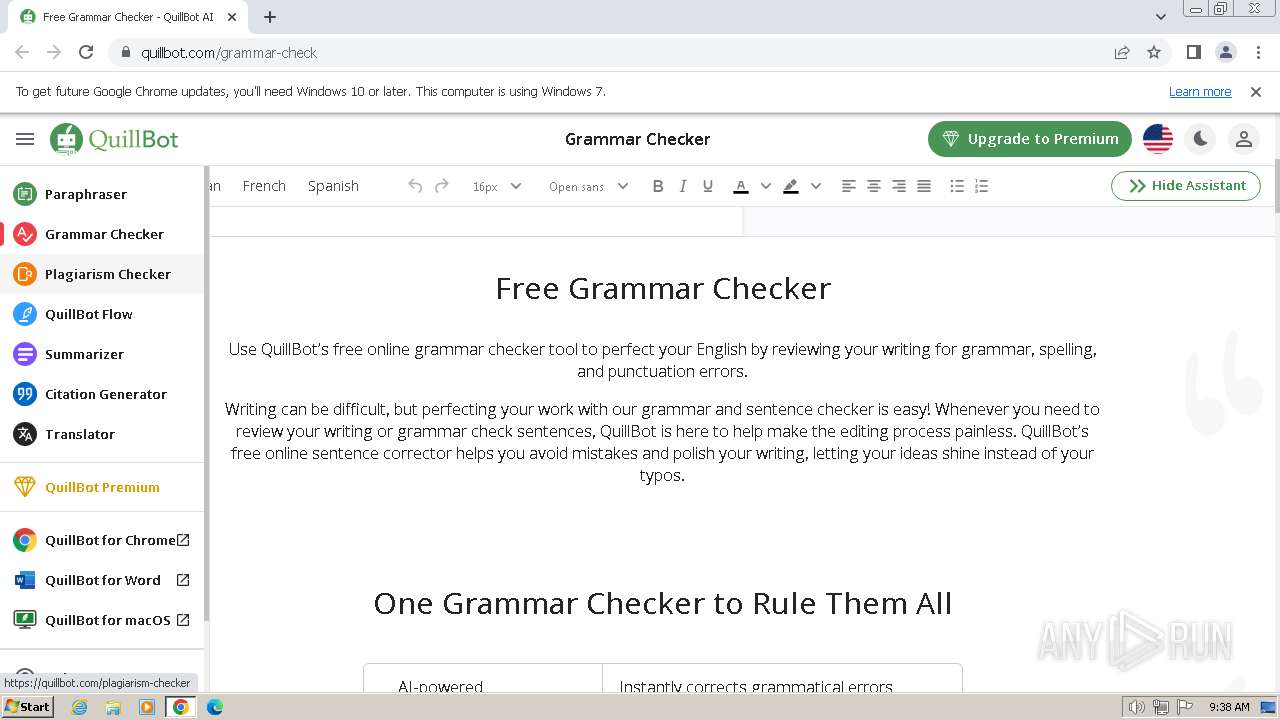Open QuillBot for macOS link

coord(102,620)
